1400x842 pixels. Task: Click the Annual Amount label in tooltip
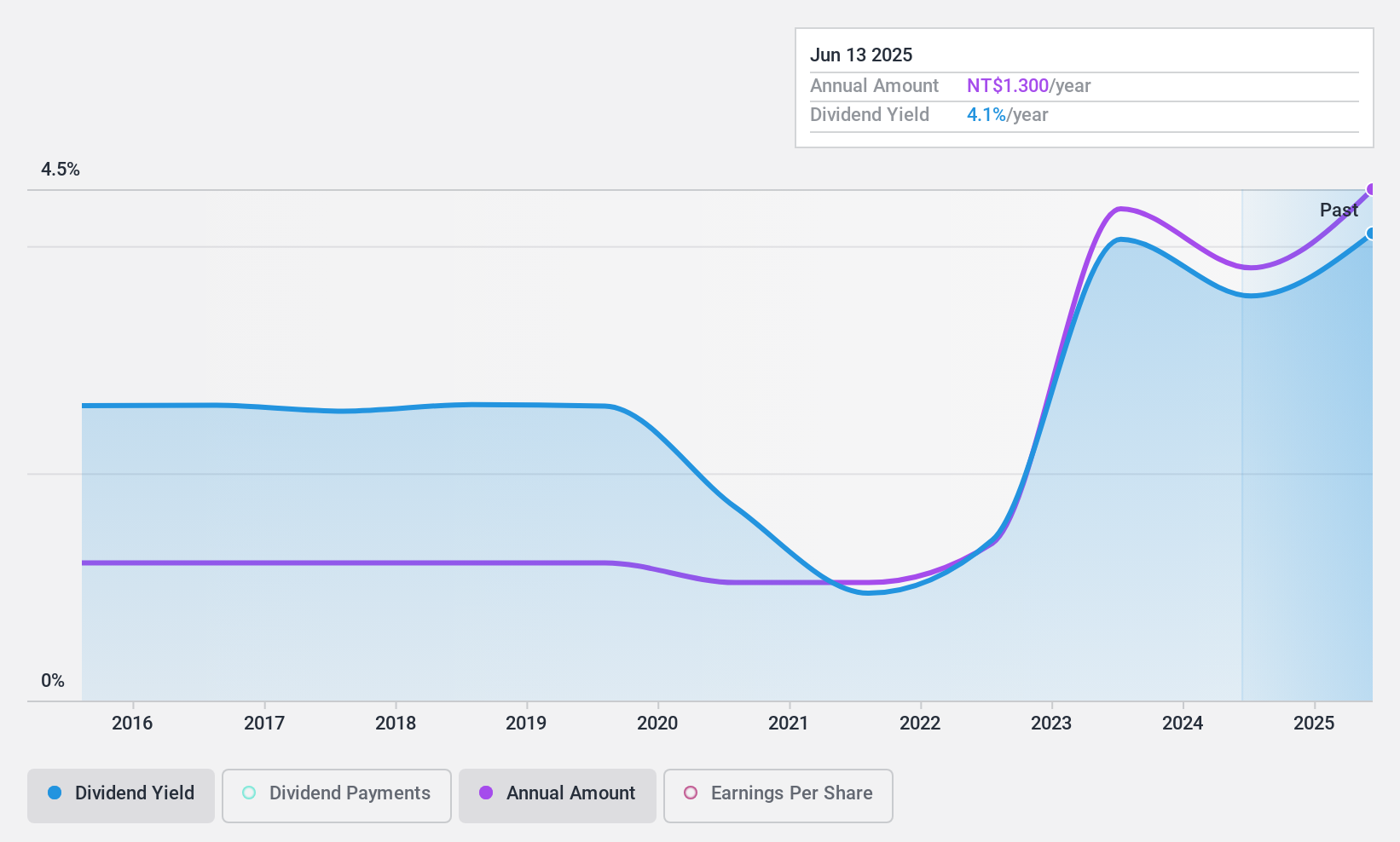pyautogui.click(x=874, y=85)
